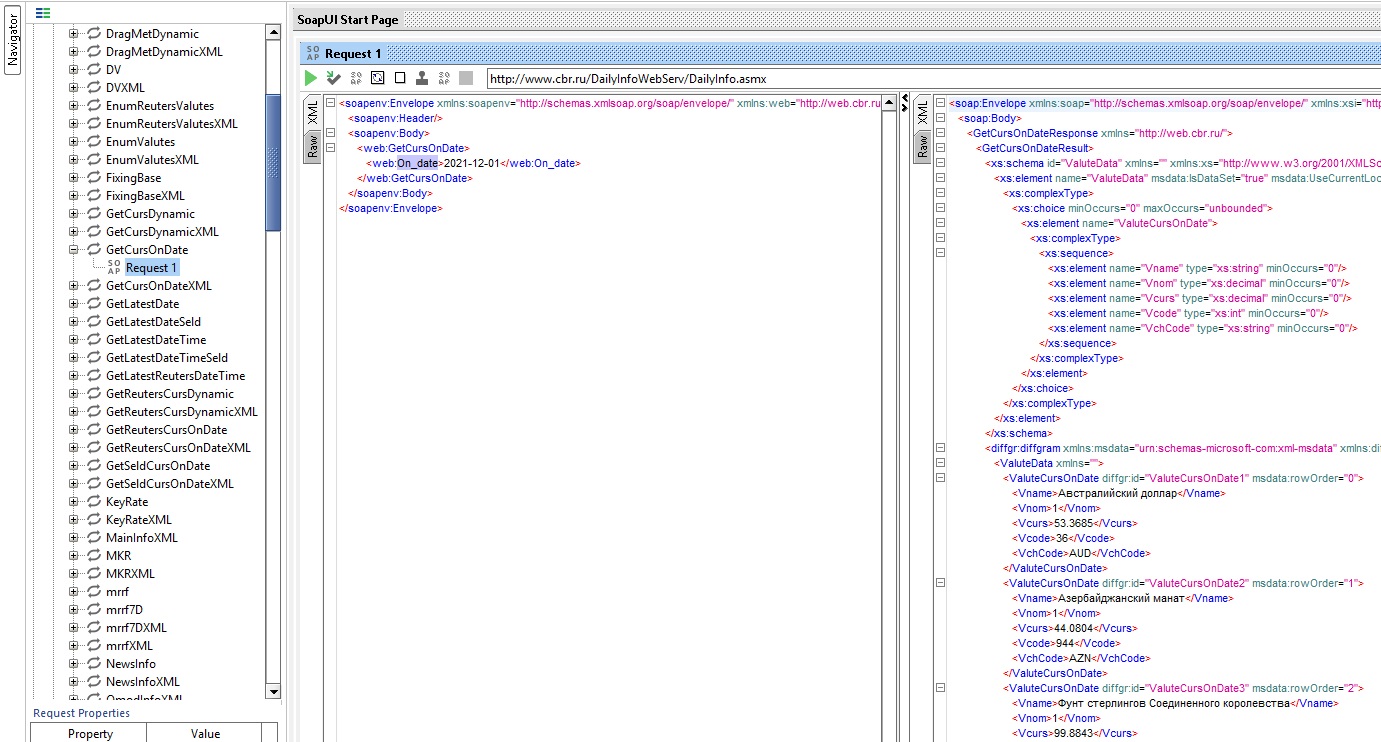
Task: Recreate default request from the schema
Action: (378, 78)
